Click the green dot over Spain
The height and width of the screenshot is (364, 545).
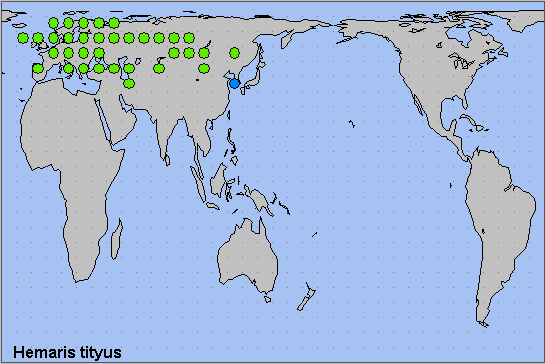click(x=38, y=68)
